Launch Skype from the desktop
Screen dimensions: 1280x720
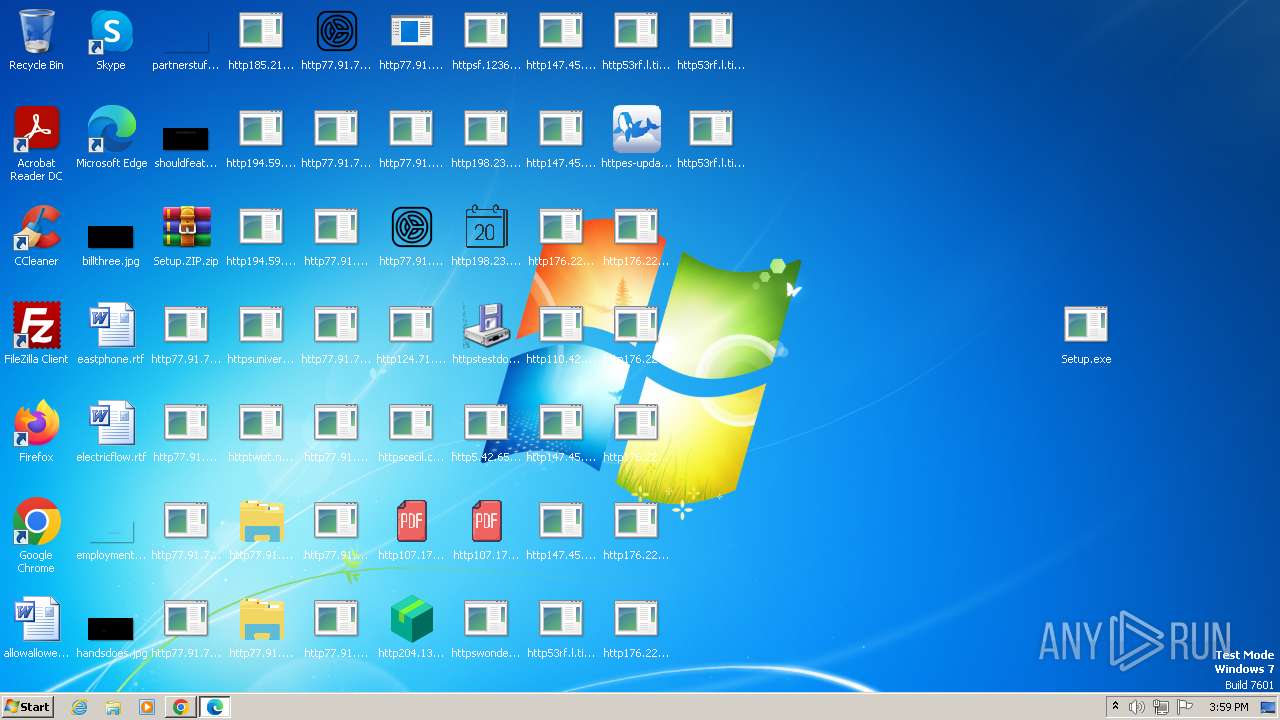tap(111, 41)
